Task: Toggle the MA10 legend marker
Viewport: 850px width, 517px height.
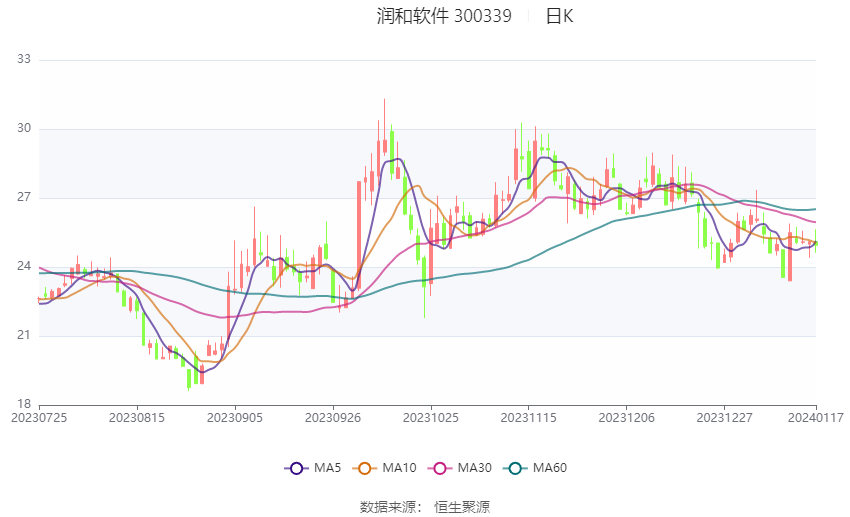Action: tap(365, 468)
